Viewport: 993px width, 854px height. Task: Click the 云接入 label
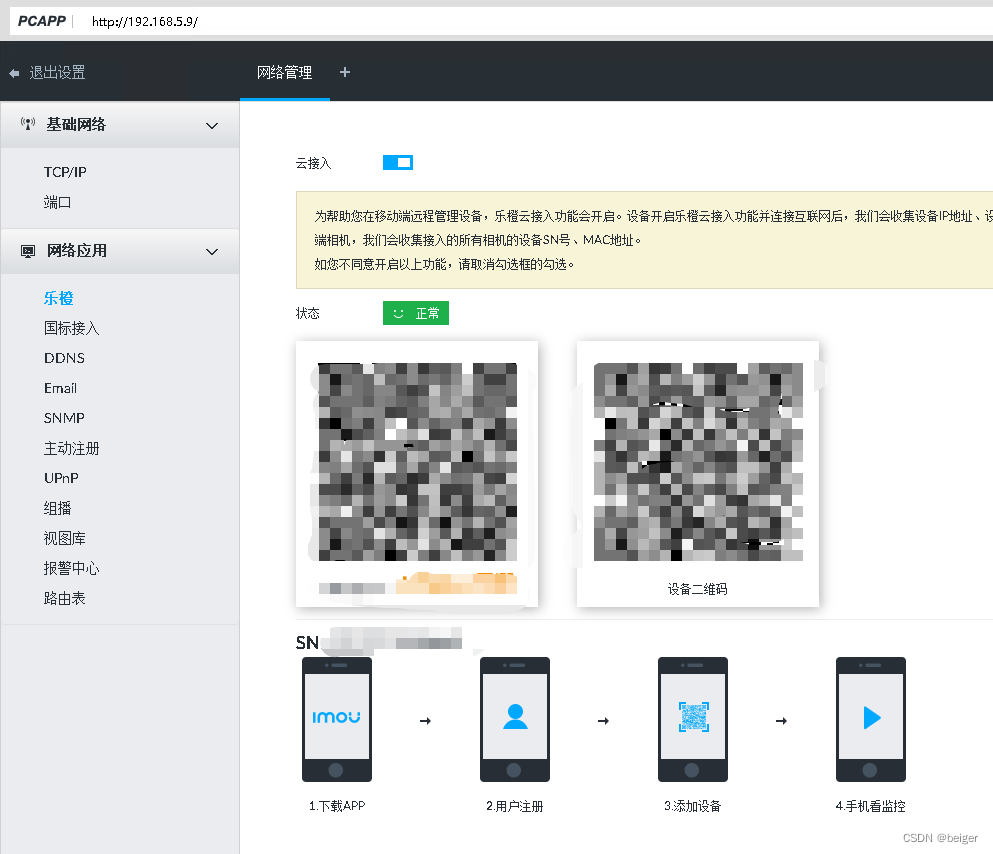[313, 163]
